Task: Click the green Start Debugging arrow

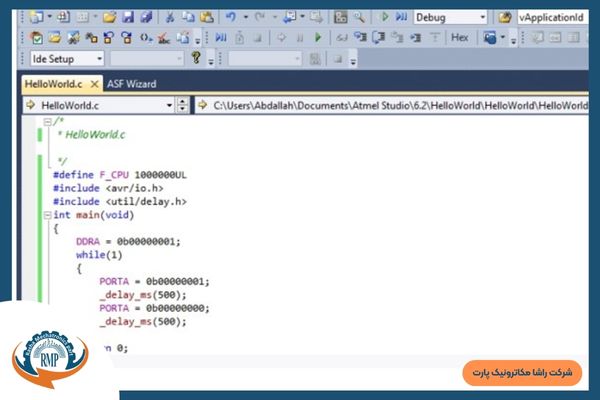Action: pyautogui.click(x=385, y=17)
